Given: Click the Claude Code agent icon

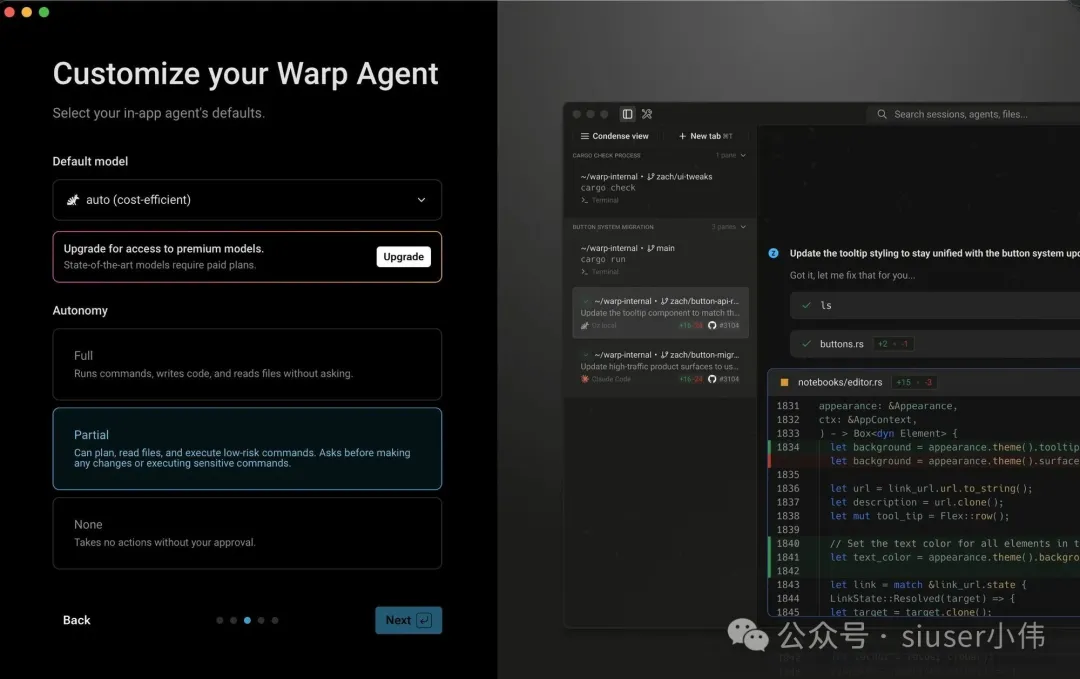Looking at the screenshot, I should point(585,379).
